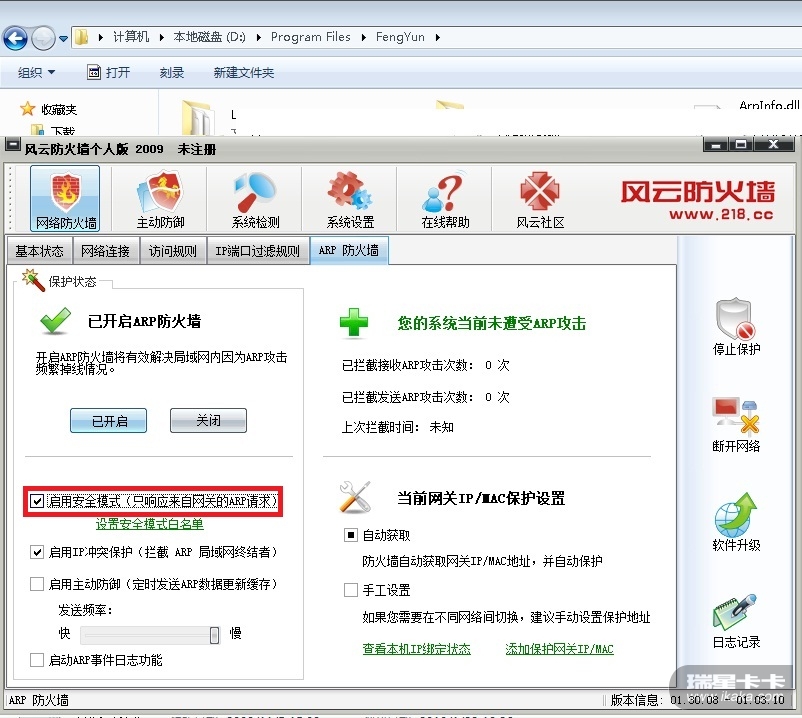802x718 pixels.
Task: Click the 已开启 enabled button
Action: pyautogui.click(x=108, y=420)
